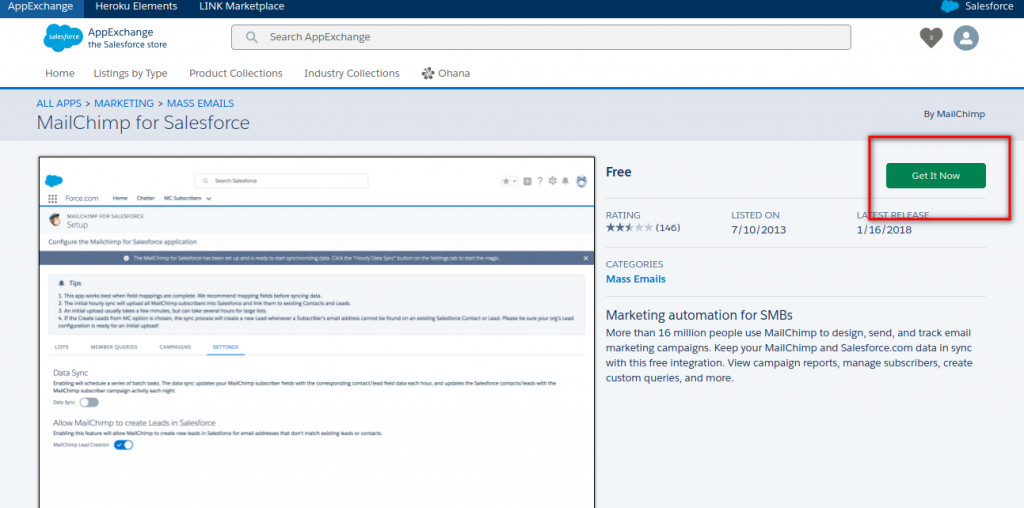Click the Force.com label in the preview
Viewport: 1024px width, 508px height.
click(82, 198)
